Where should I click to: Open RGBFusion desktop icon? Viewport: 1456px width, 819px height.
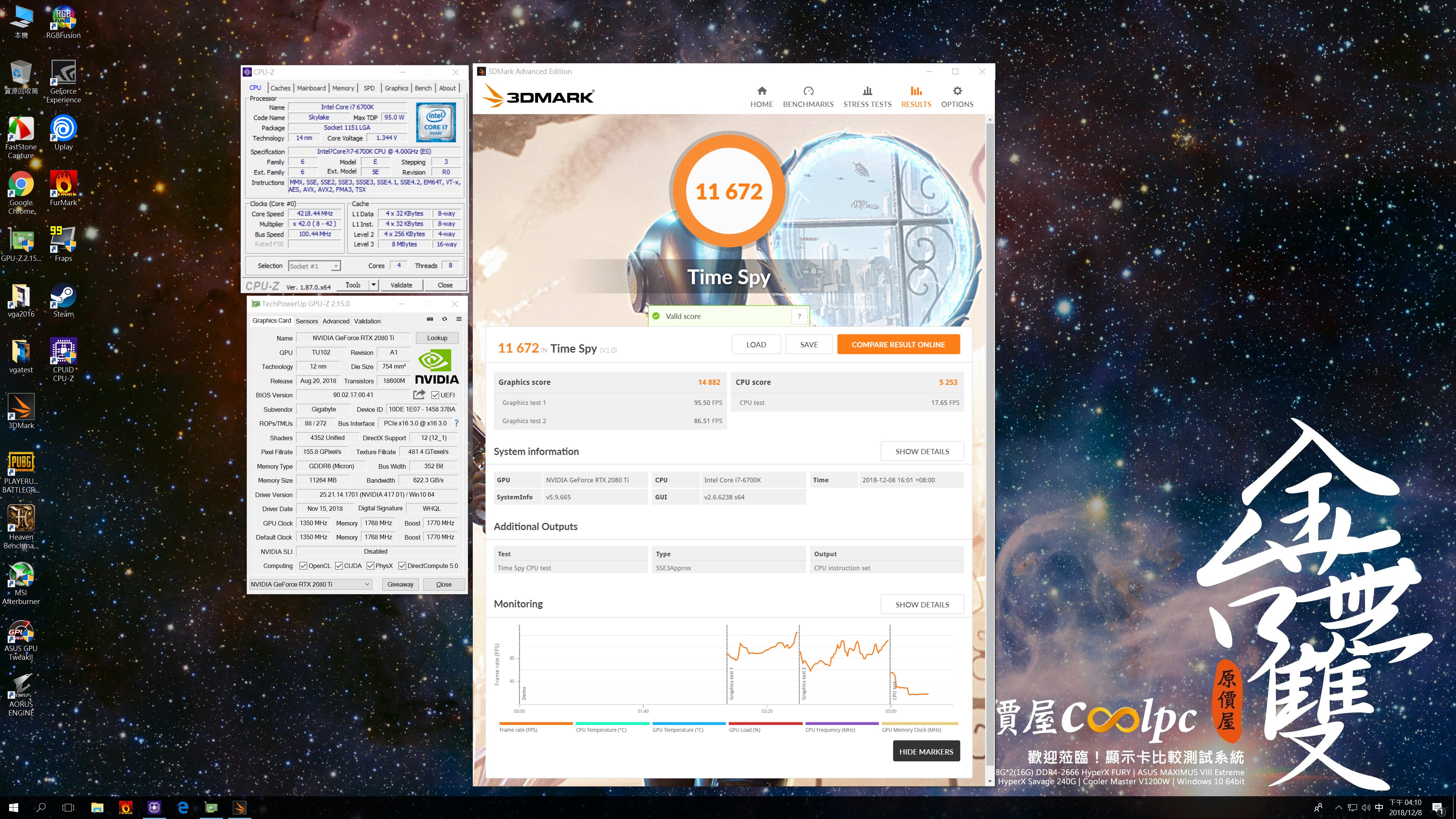[x=63, y=22]
